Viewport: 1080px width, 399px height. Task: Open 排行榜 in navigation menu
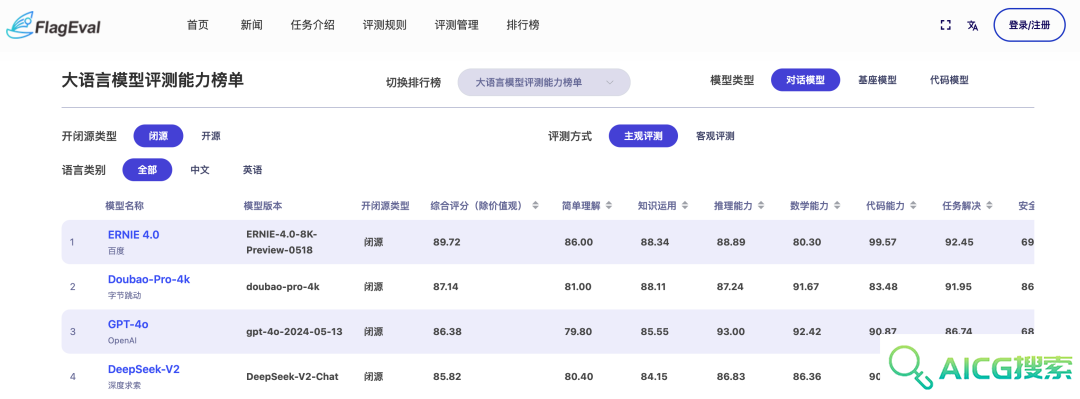[x=523, y=25]
